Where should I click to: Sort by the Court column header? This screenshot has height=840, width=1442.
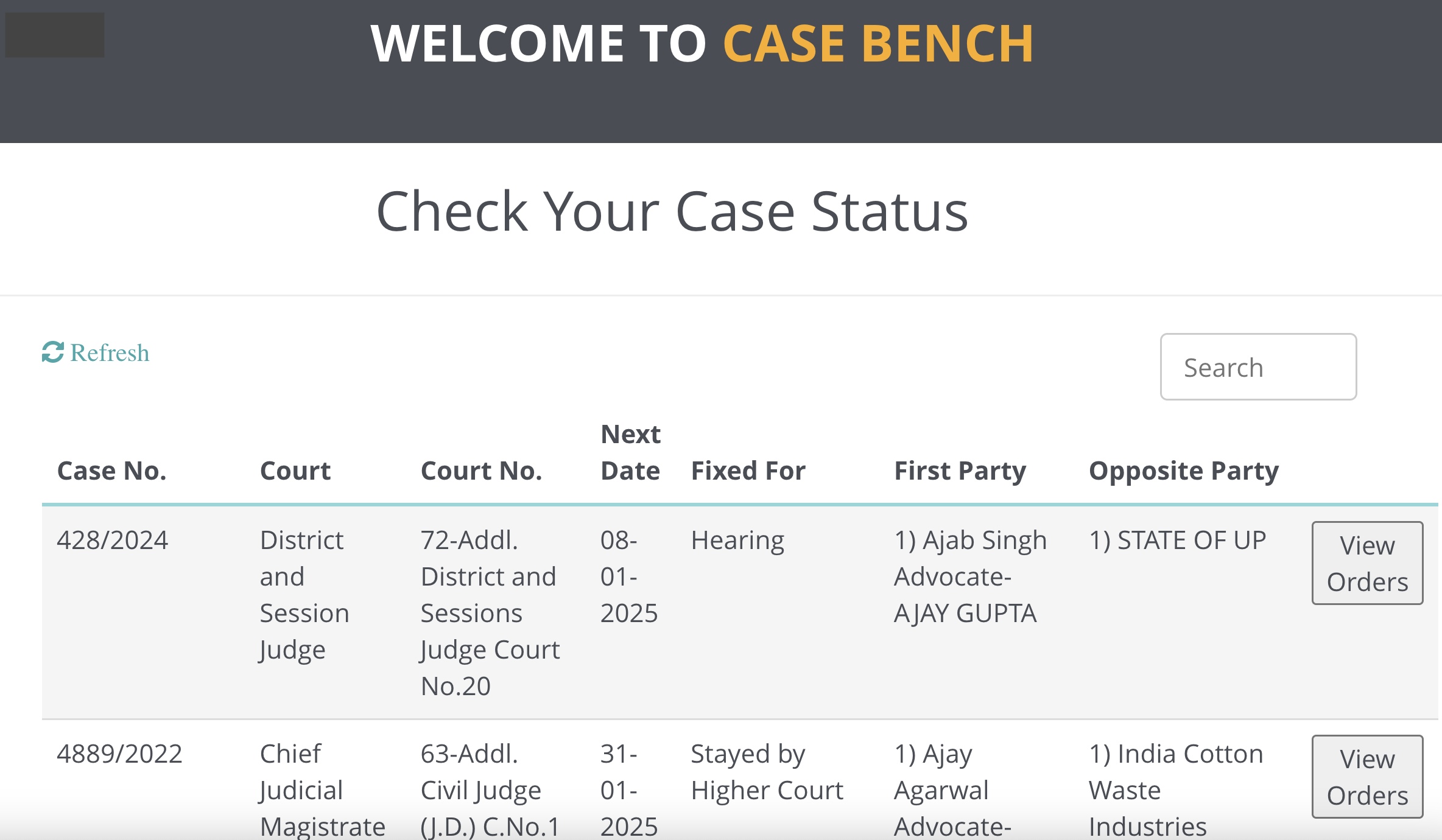pos(295,471)
